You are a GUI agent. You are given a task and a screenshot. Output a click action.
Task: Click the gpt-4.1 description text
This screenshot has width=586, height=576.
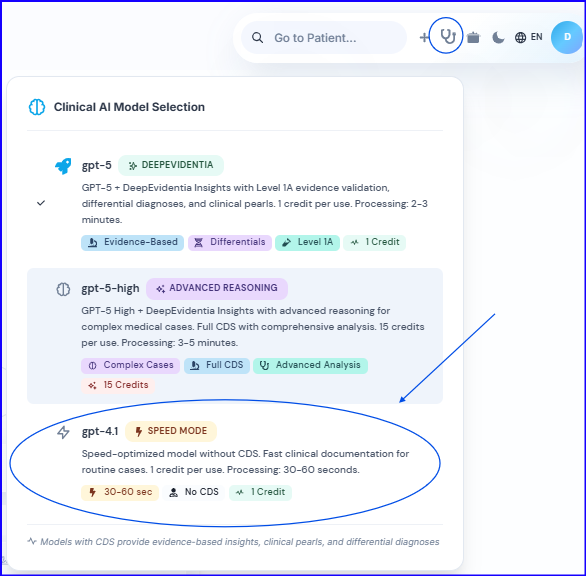(x=245, y=462)
